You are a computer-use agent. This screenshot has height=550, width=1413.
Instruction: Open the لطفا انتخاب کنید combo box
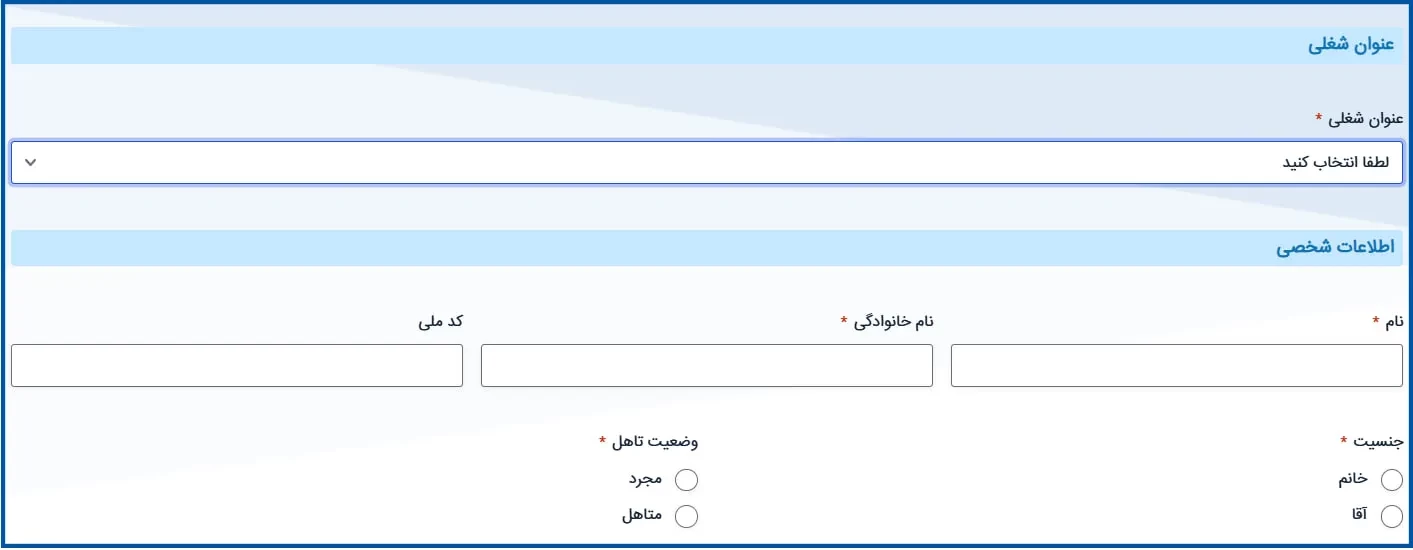(x=706, y=162)
